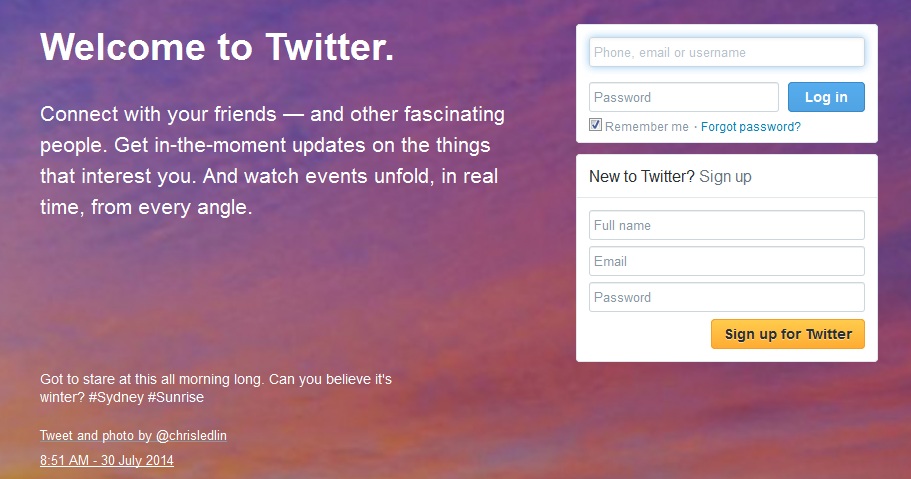Screen dimensions: 911x479
Task: Click the Welcome to Twitter heading
Action: (217, 47)
